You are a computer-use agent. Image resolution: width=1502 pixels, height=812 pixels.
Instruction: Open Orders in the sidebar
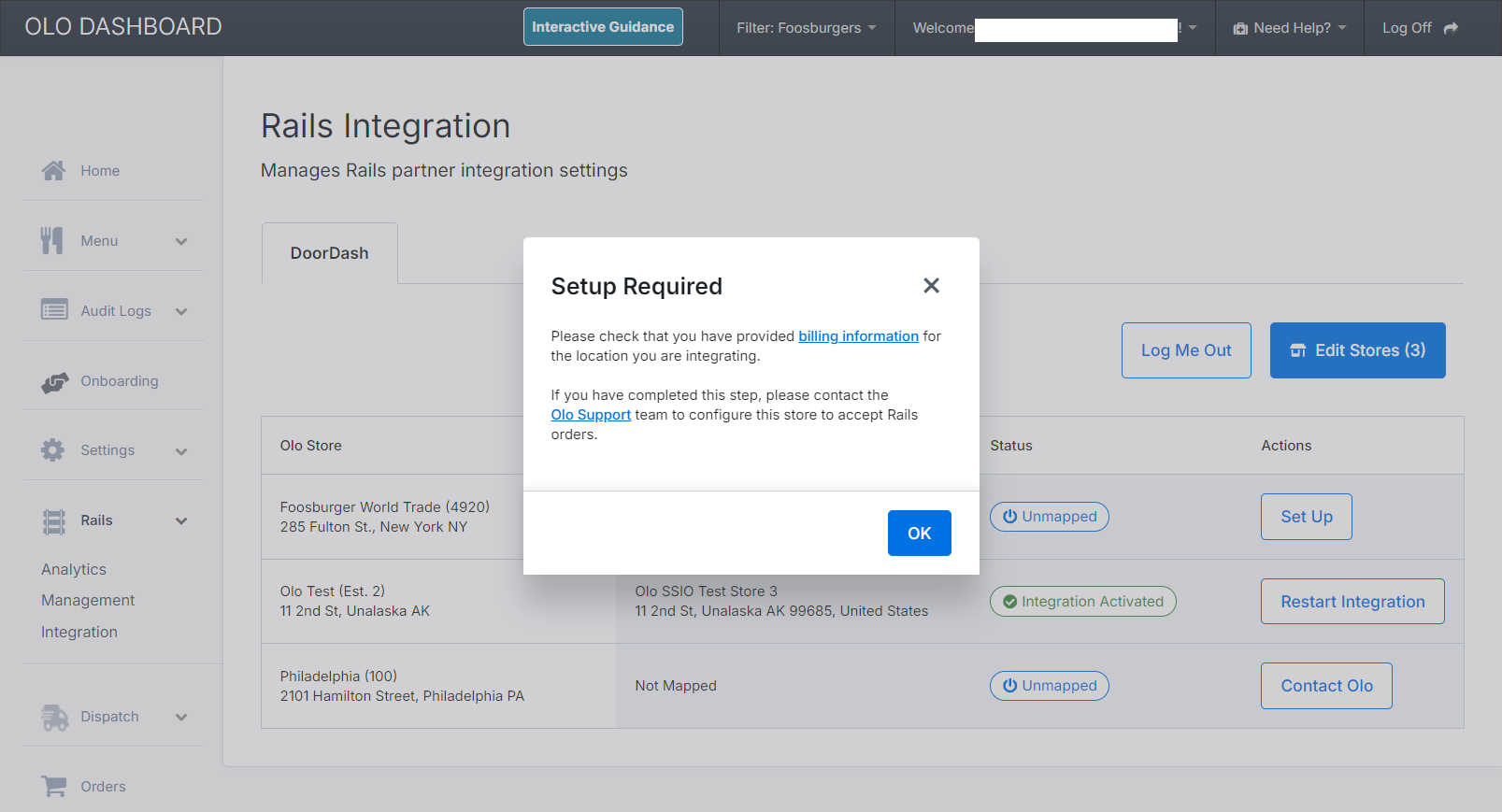coord(103,787)
